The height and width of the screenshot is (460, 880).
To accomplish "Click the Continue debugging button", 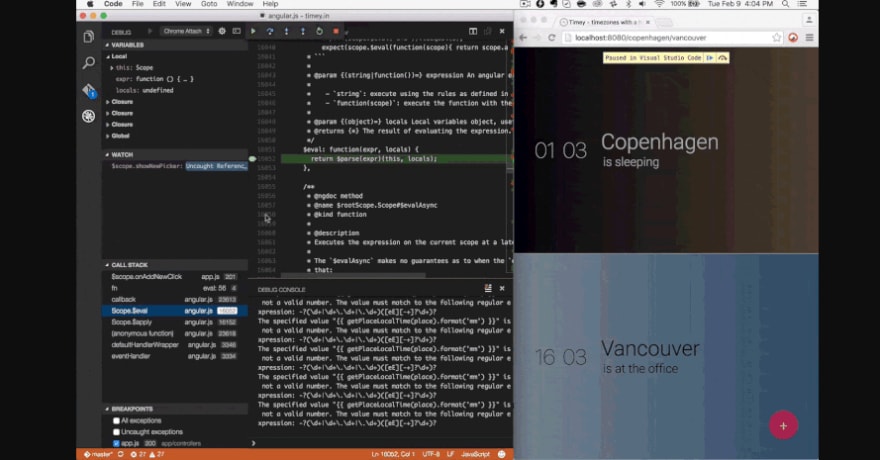I will (253, 31).
